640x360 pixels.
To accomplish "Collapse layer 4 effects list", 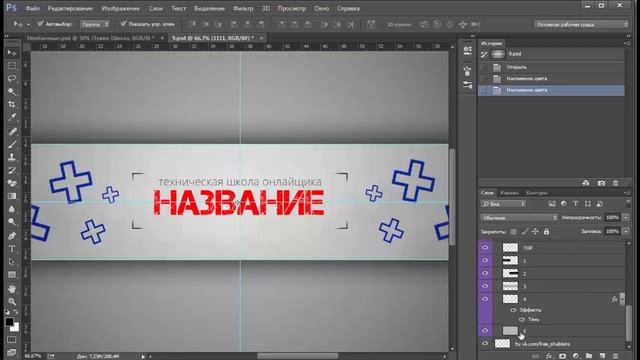I will tap(622, 299).
